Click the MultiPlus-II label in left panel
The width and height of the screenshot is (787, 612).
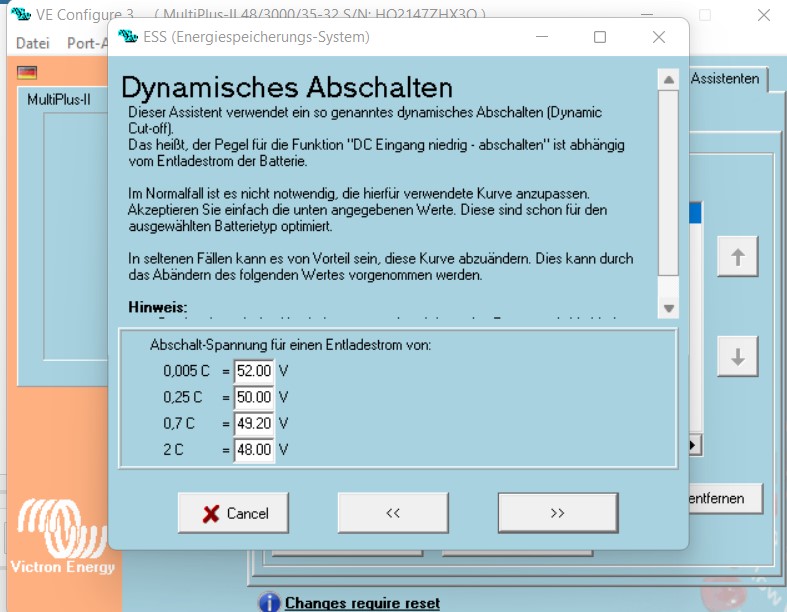[x=59, y=99]
